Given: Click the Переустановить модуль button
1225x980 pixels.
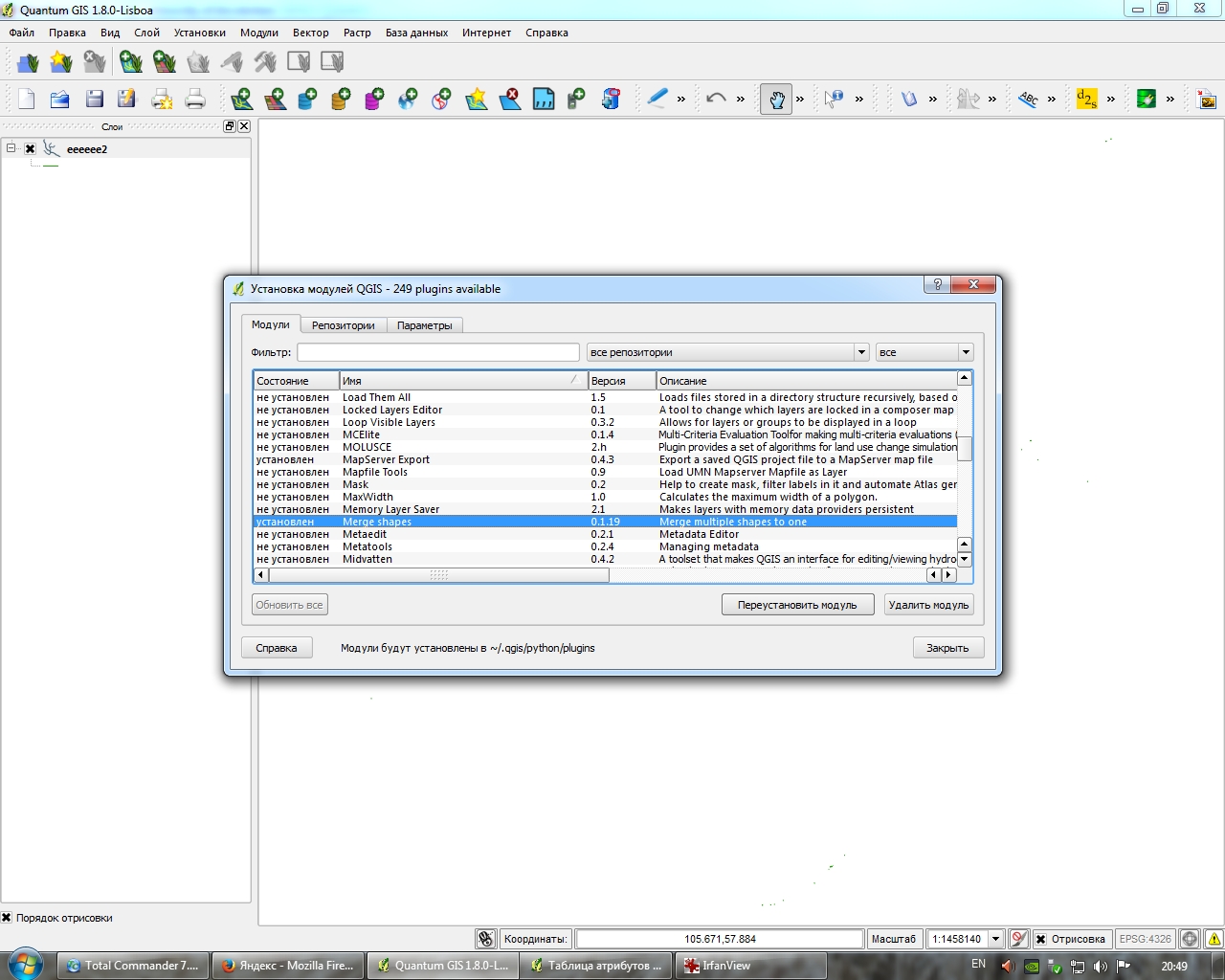Looking at the screenshot, I should 797,605.
